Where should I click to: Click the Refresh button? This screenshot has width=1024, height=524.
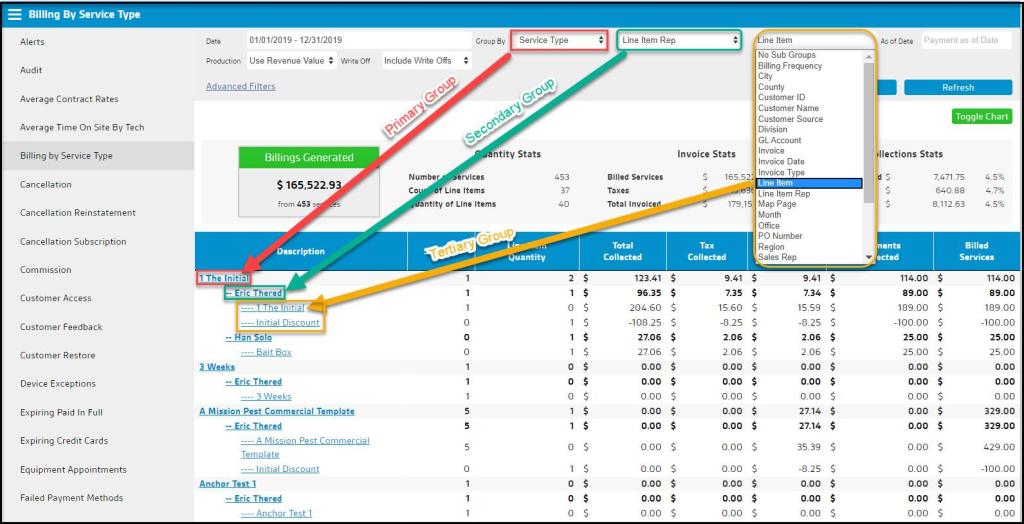[957, 88]
